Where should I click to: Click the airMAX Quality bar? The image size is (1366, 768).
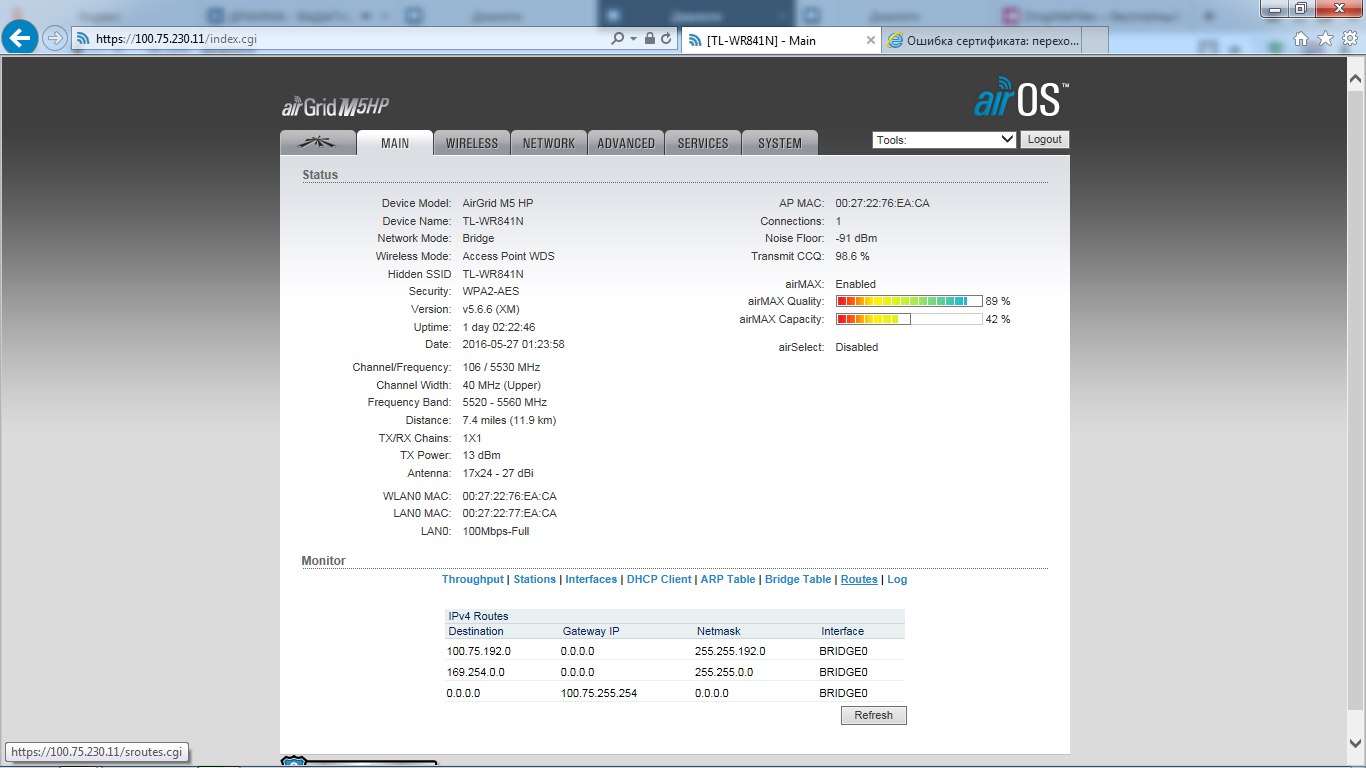click(x=909, y=301)
